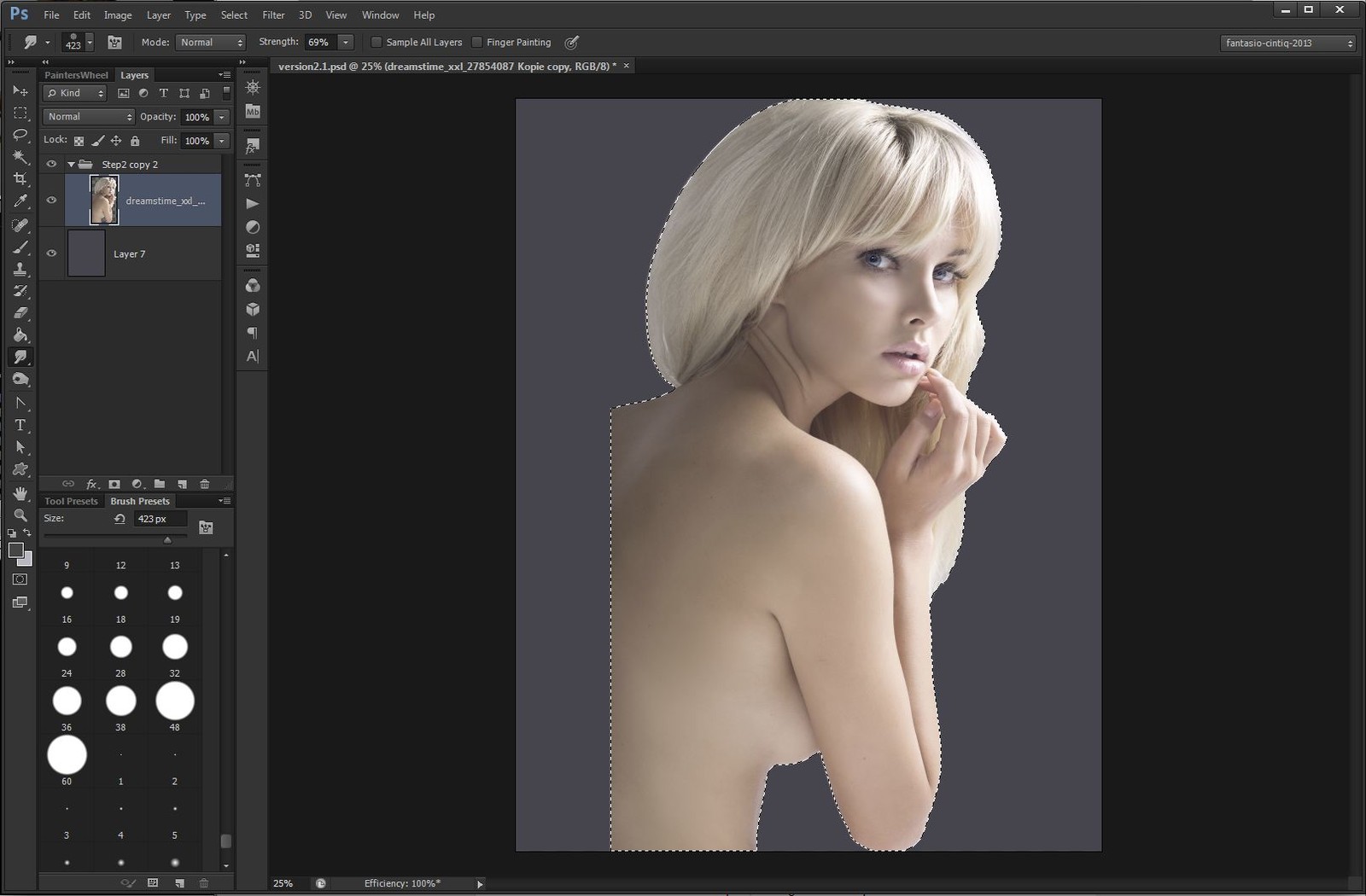Select the Eraser tool
Image resolution: width=1366 pixels, height=896 pixels.
coord(20,313)
